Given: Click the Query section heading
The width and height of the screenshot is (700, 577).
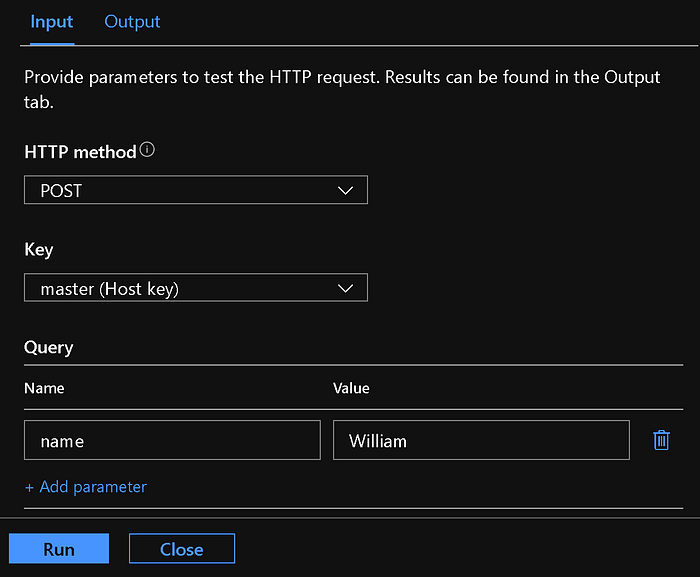Looking at the screenshot, I should (x=49, y=348).
